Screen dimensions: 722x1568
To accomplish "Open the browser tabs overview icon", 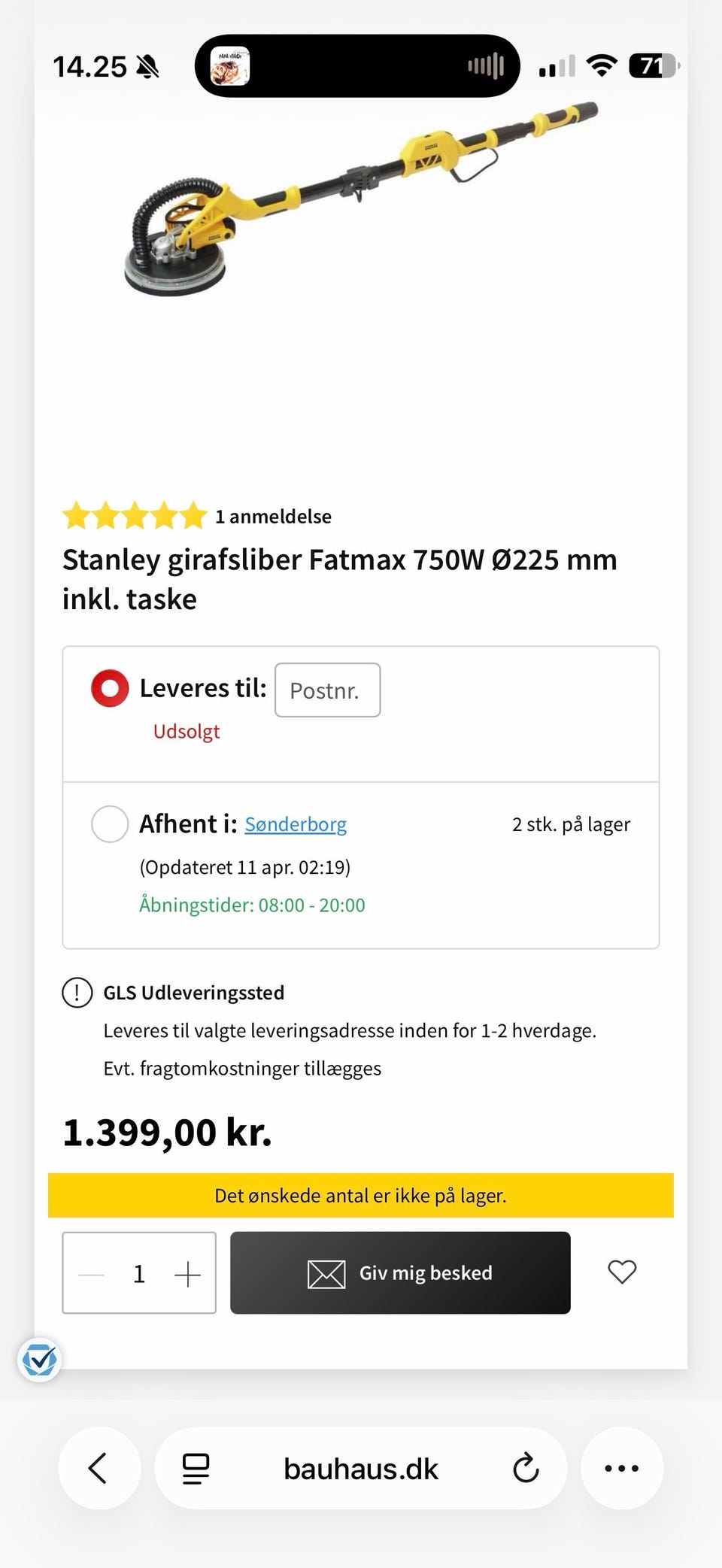I will pyautogui.click(x=196, y=1469).
